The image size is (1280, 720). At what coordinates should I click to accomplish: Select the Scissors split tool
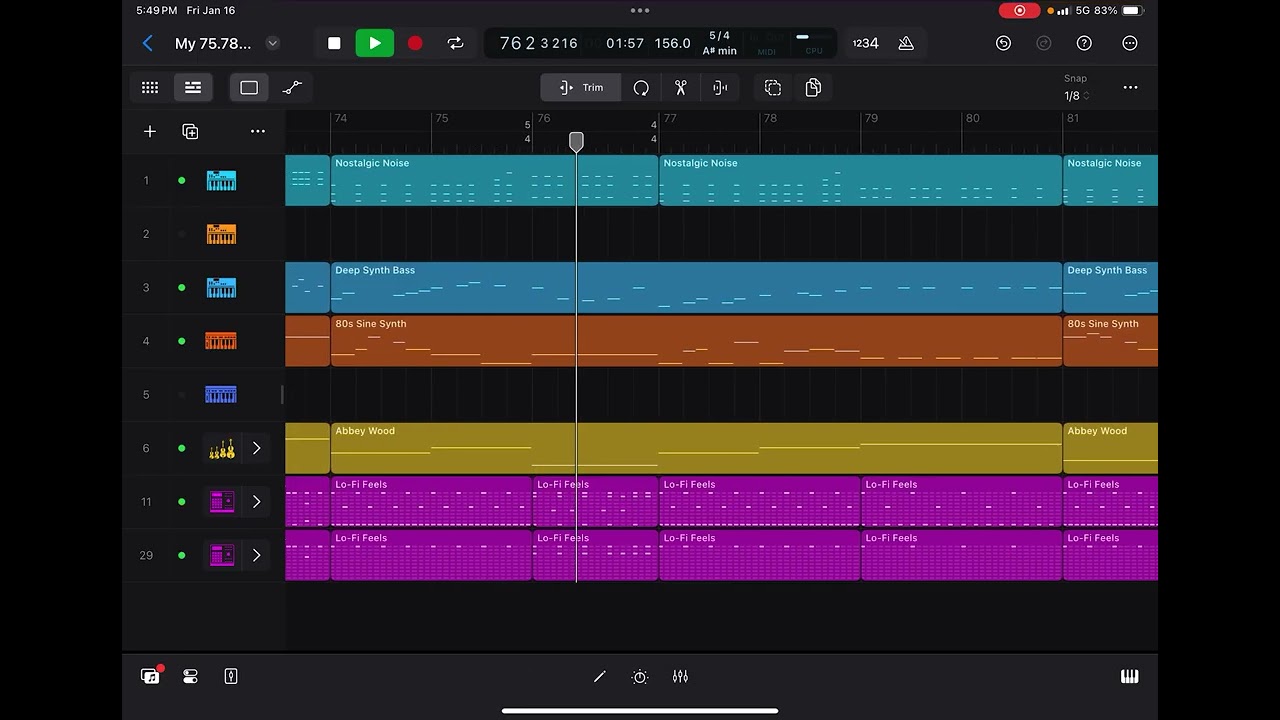(681, 88)
